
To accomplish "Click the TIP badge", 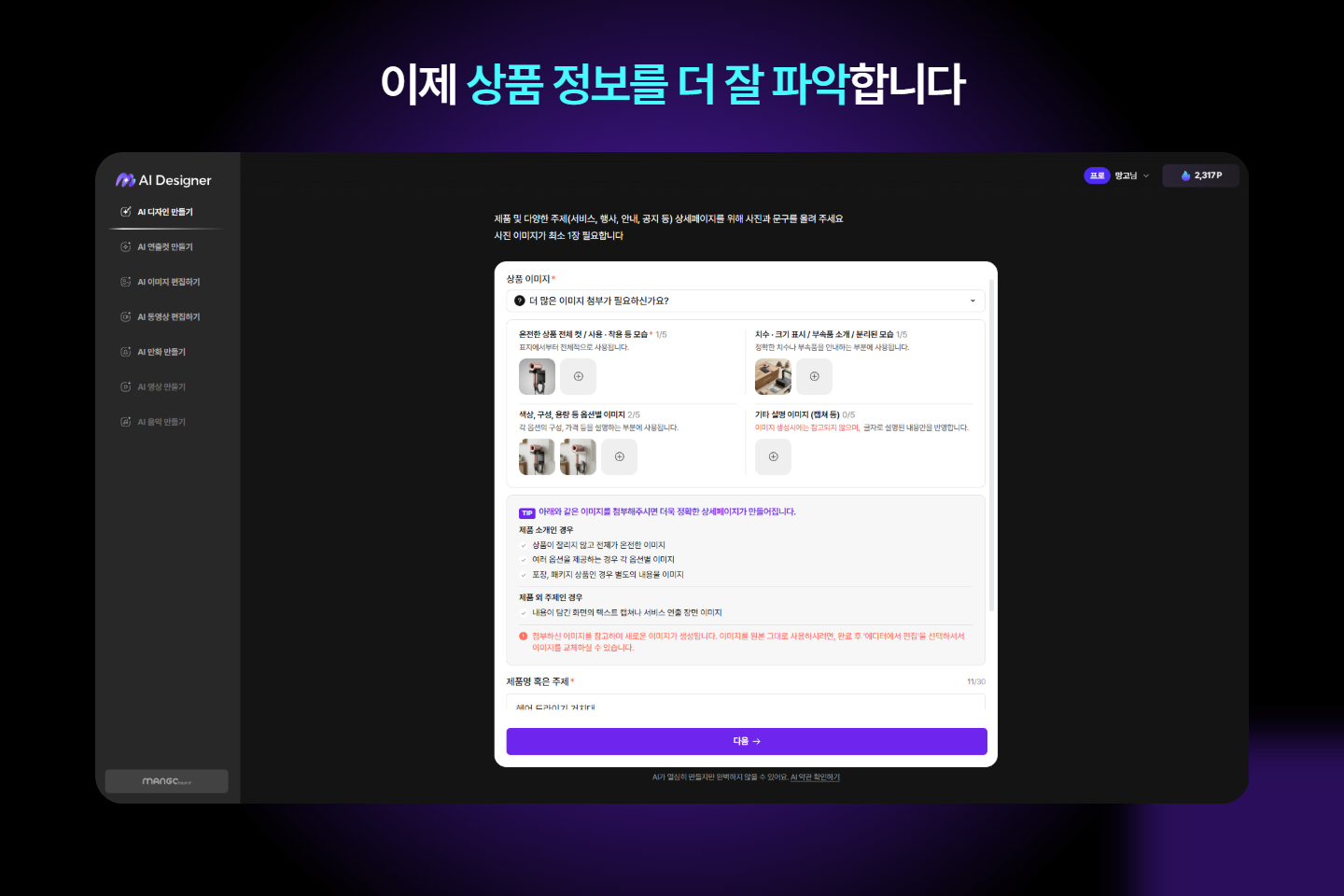I will pyautogui.click(x=526, y=512).
